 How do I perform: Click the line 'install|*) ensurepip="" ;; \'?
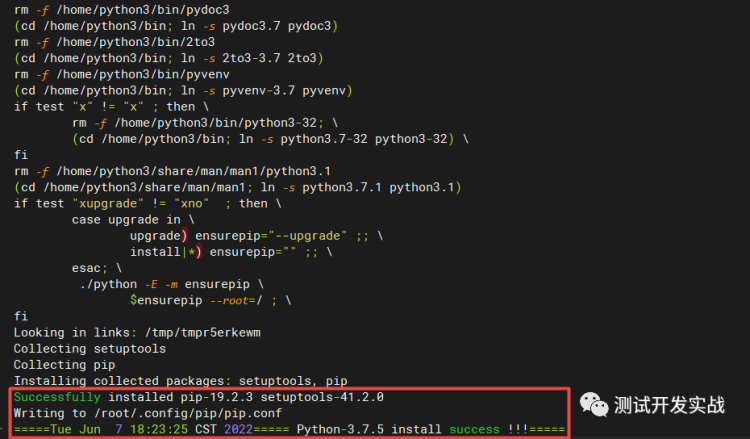(231, 252)
